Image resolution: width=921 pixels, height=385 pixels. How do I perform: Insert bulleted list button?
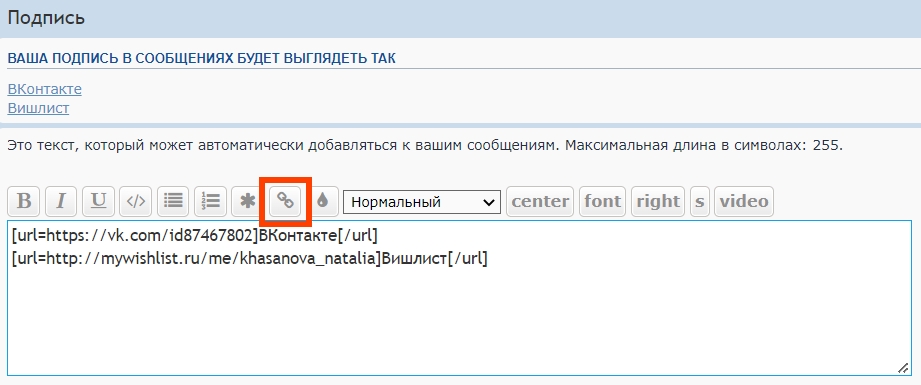pos(173,202)
